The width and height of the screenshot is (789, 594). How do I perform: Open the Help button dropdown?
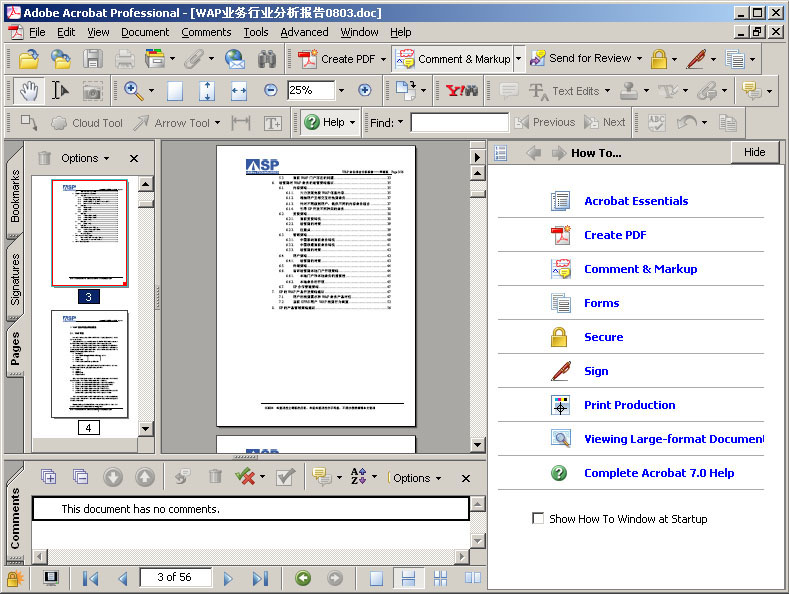[x=352, y=122]
